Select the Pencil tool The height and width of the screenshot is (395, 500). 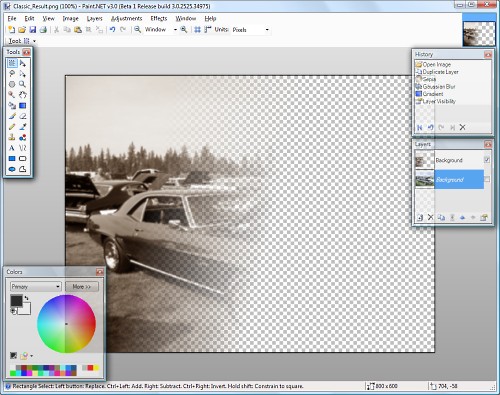coord(12,127)
